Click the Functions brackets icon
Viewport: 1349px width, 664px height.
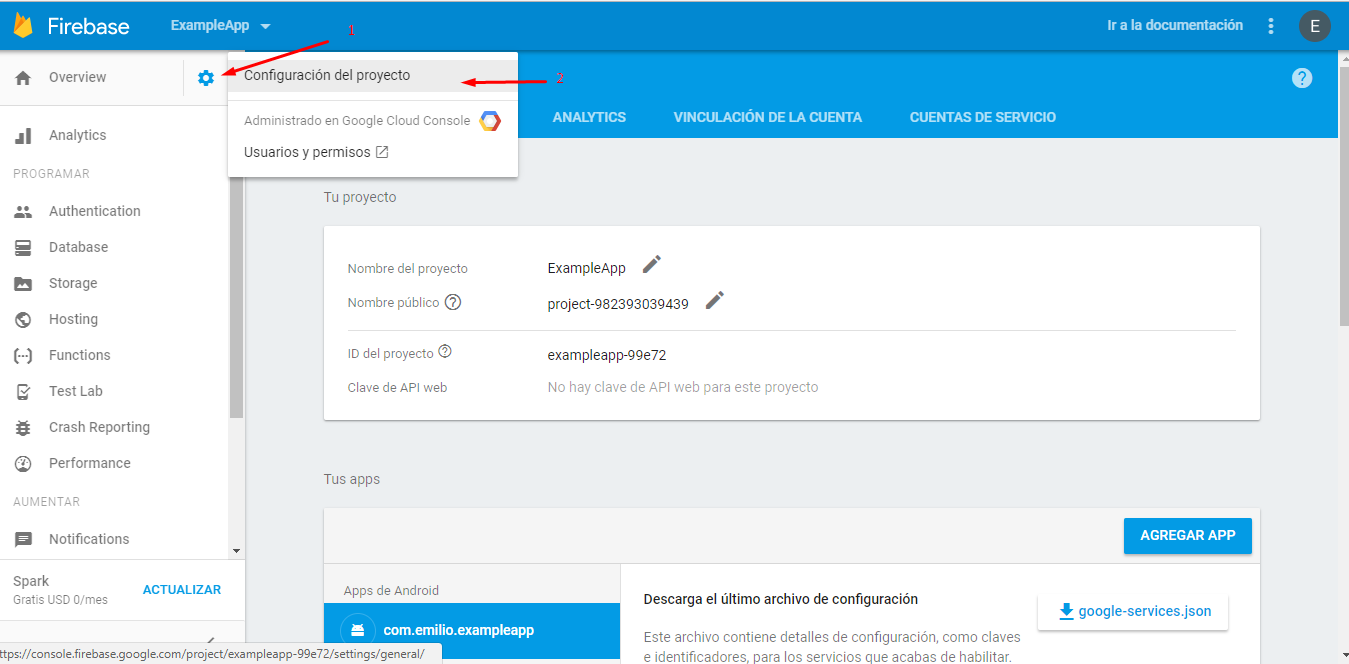tap(23, 355)
